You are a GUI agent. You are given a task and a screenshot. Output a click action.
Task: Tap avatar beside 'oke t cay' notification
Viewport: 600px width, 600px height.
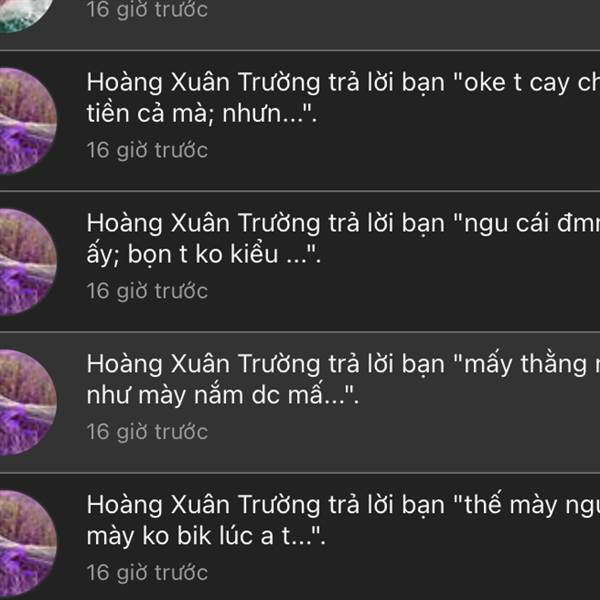pos(27,121)
